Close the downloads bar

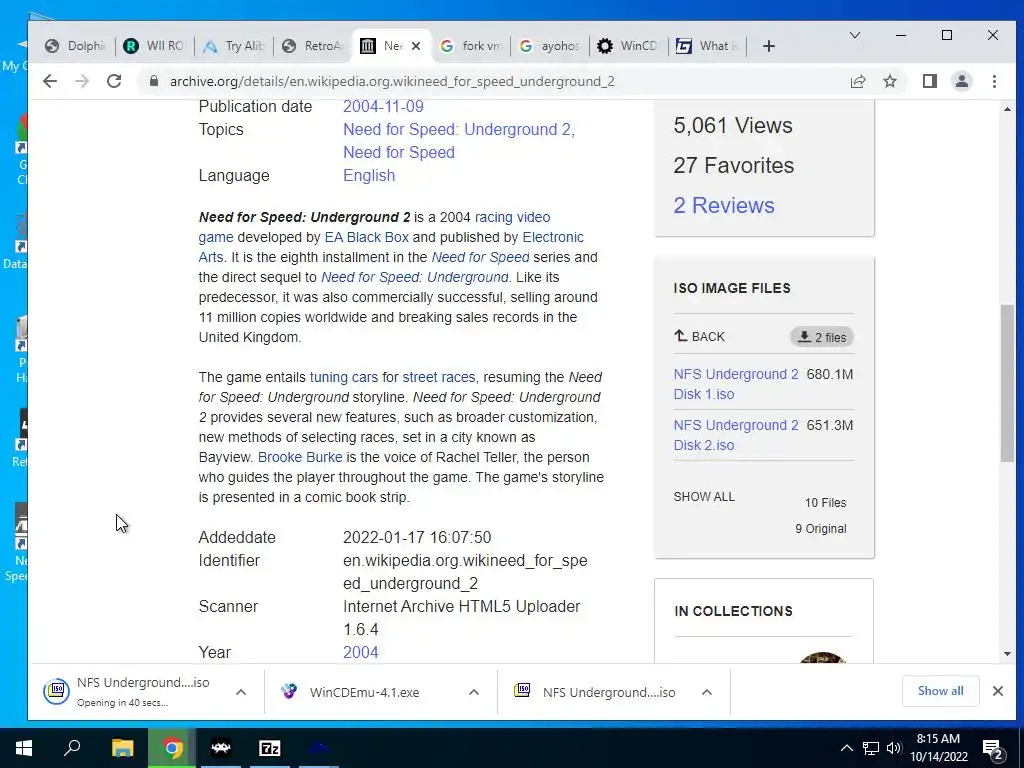coord(998,691)
